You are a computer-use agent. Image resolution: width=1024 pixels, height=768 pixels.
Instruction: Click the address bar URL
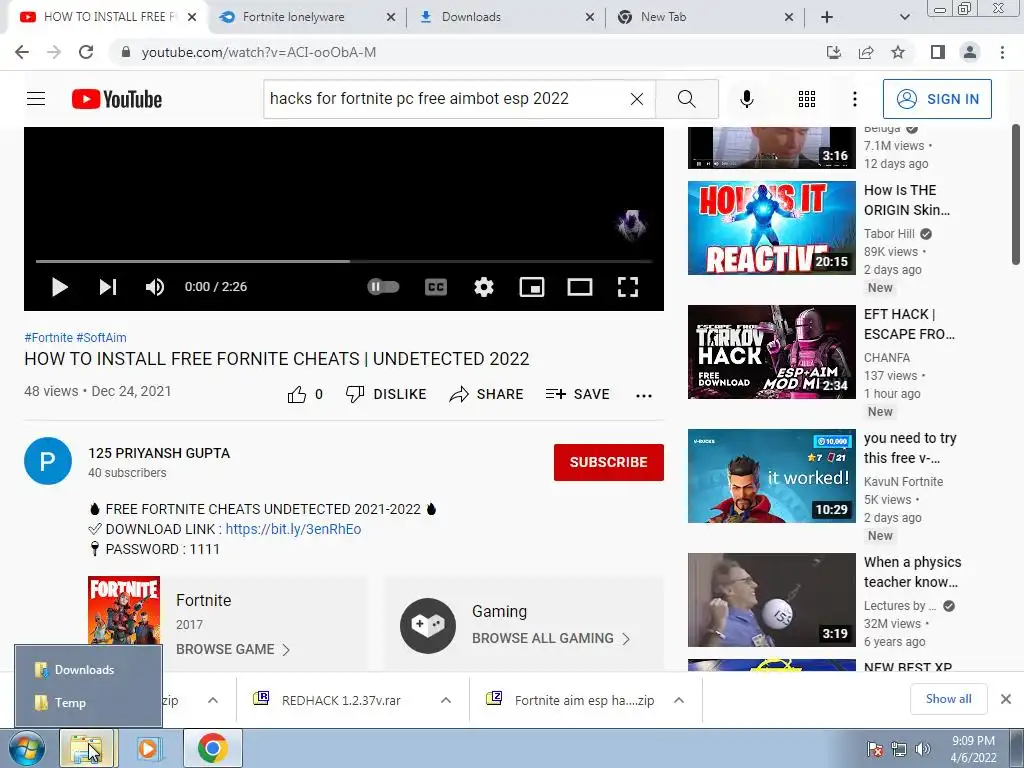click(259, 52)
